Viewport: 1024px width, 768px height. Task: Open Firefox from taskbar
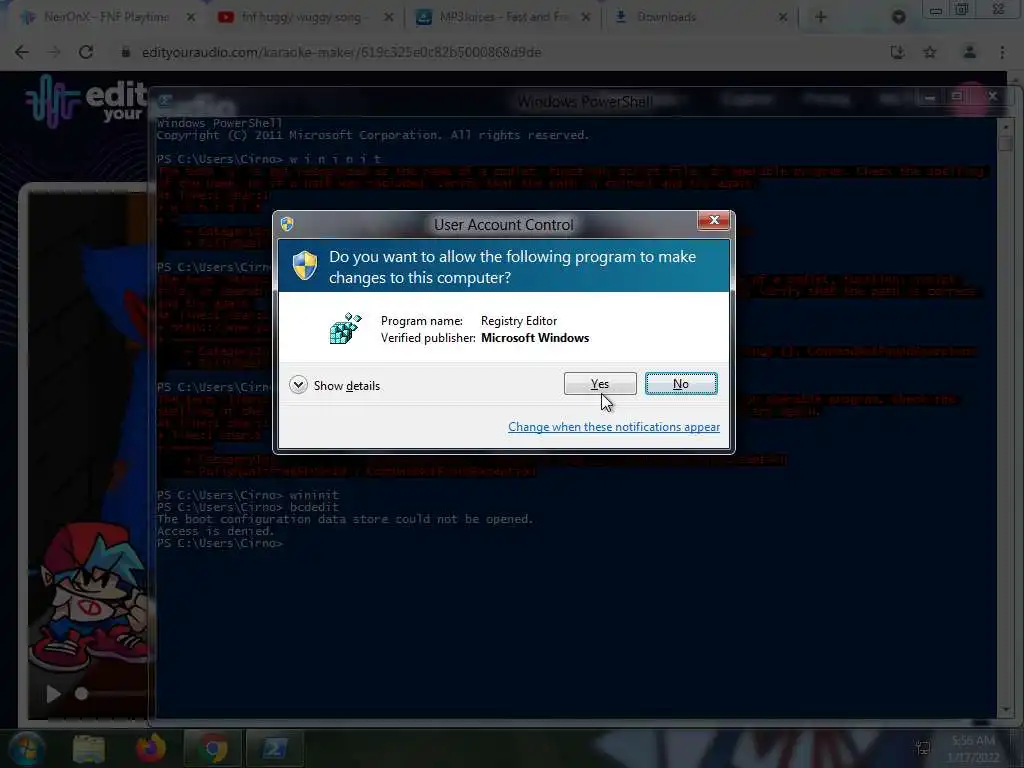(x=150, y=748)
